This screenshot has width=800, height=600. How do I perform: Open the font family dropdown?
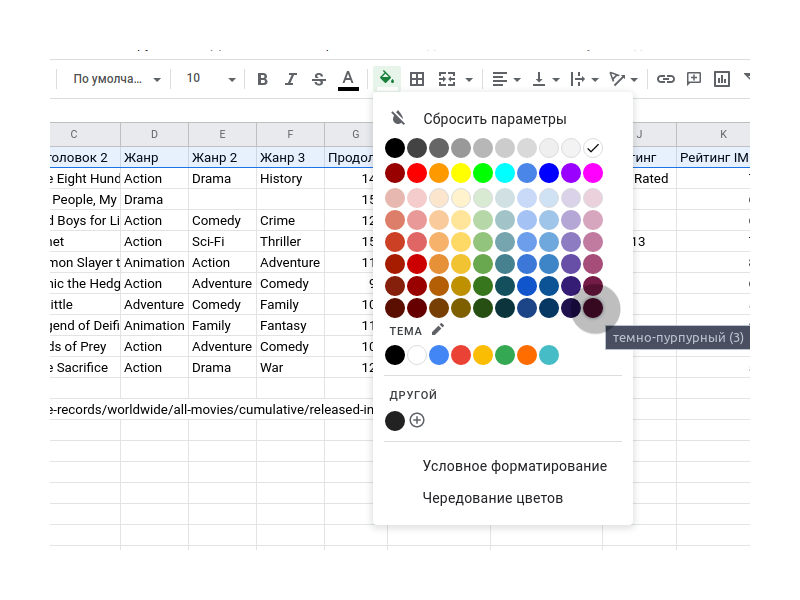(x=116, y=79)
